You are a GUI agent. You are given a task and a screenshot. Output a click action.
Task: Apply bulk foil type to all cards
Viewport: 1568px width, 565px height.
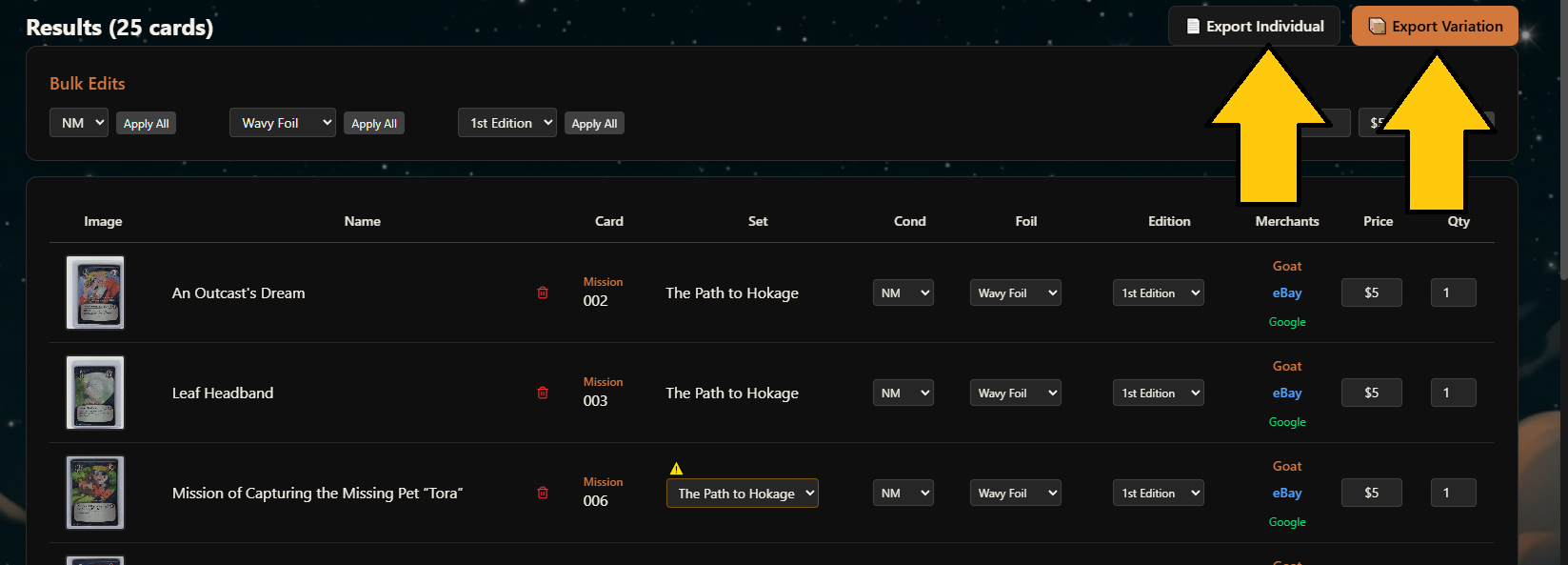click(x=374, y=124)
